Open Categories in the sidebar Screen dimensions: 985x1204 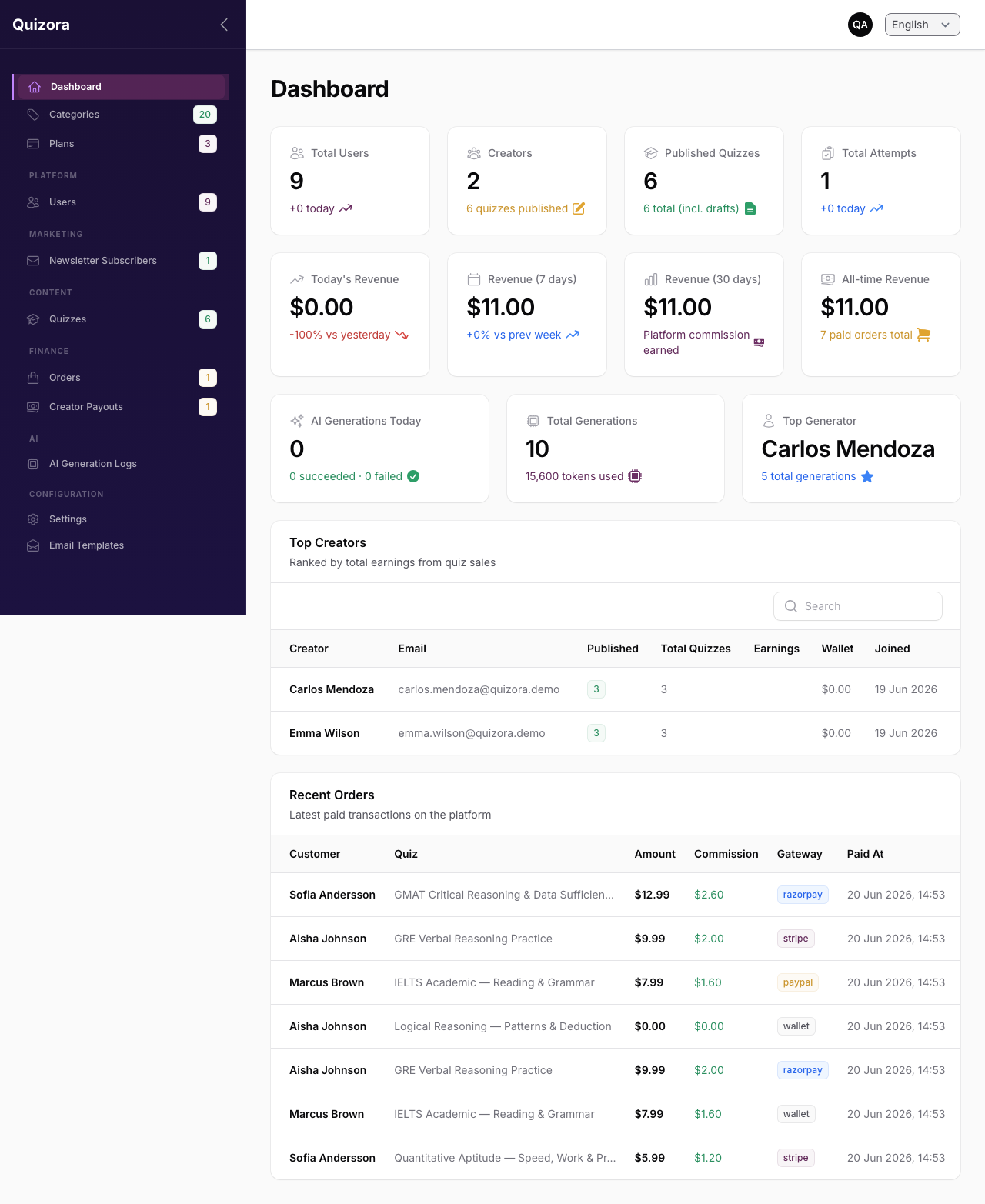pos(121,115)
